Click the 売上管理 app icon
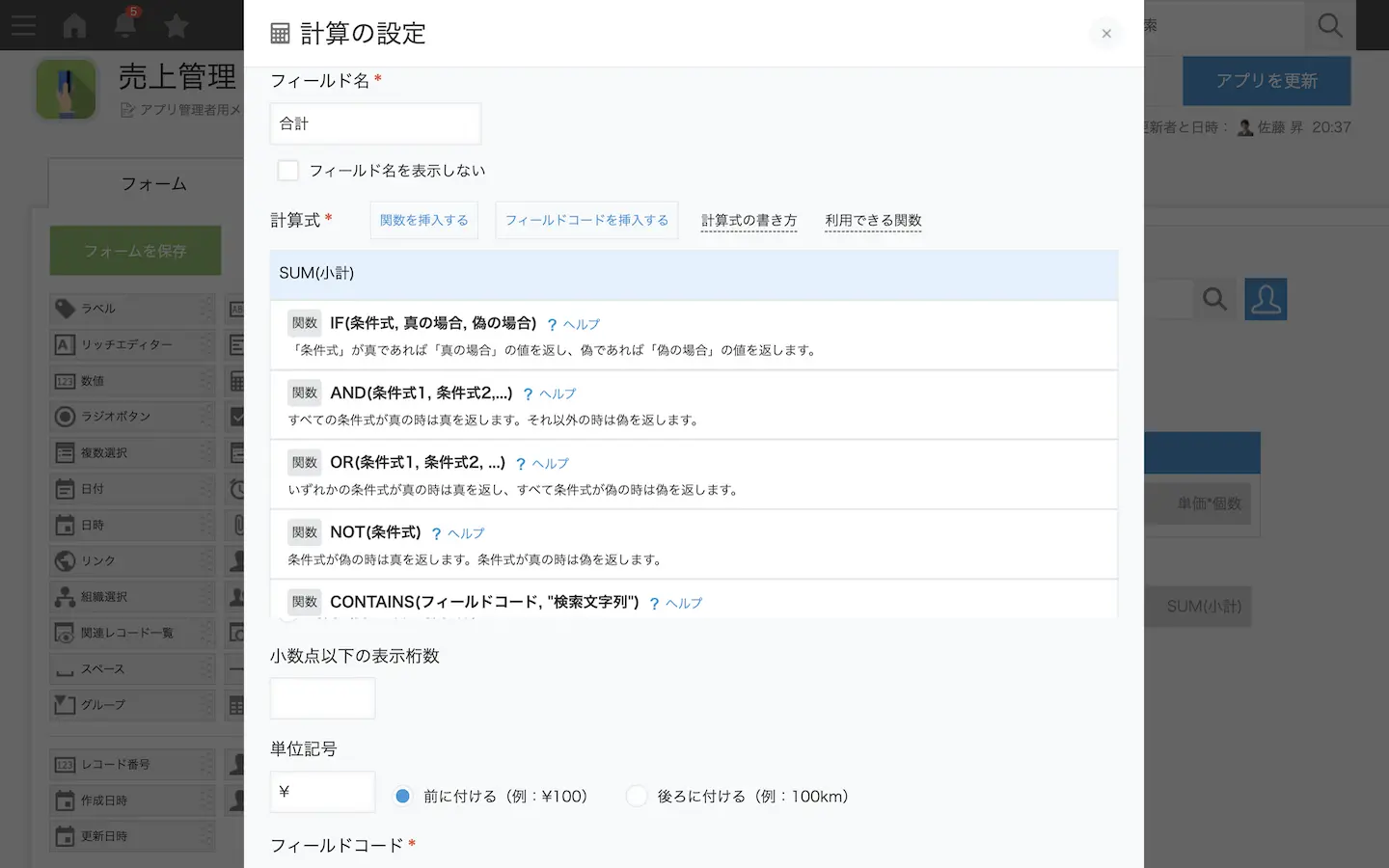The image size is (1389, 868). (66, 90)
